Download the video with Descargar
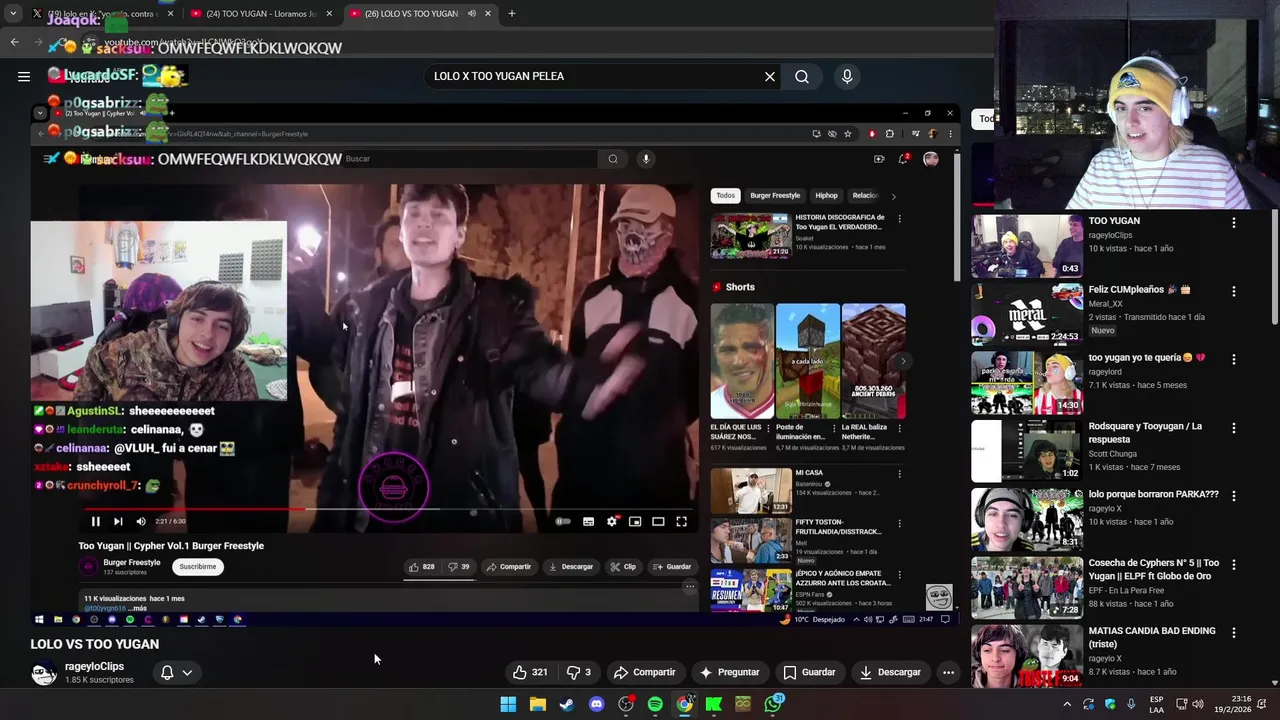 (x=890, y=672)
